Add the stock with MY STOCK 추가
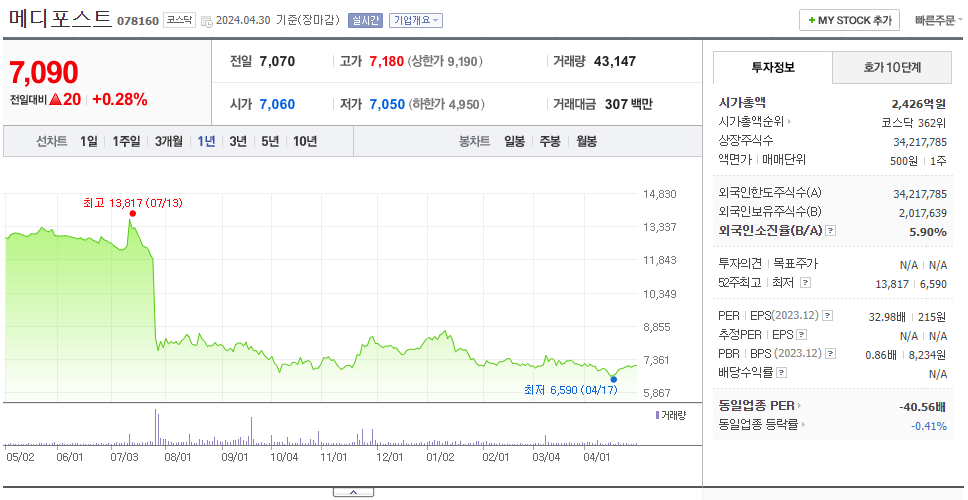 pyautogui.click(x=849, y=20)
